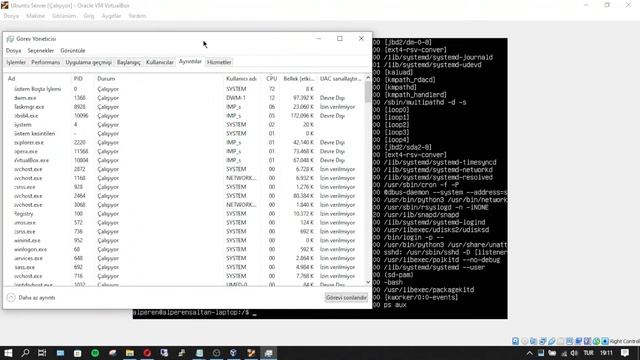640x360 pixels.
Task: Open Task View from the taskbar
Action: [x=42, y=353]
